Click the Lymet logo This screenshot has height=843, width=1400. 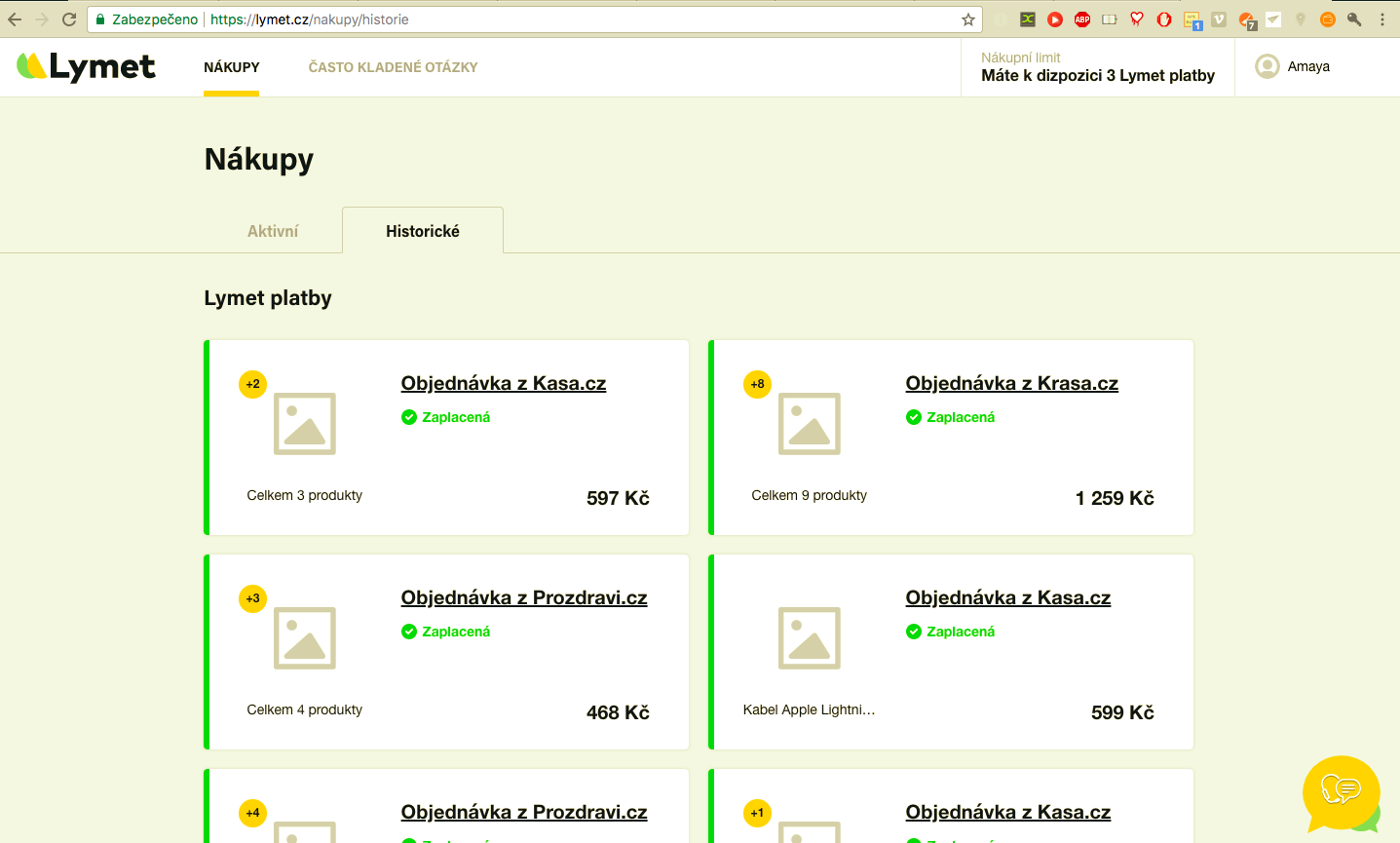point(86,66)
